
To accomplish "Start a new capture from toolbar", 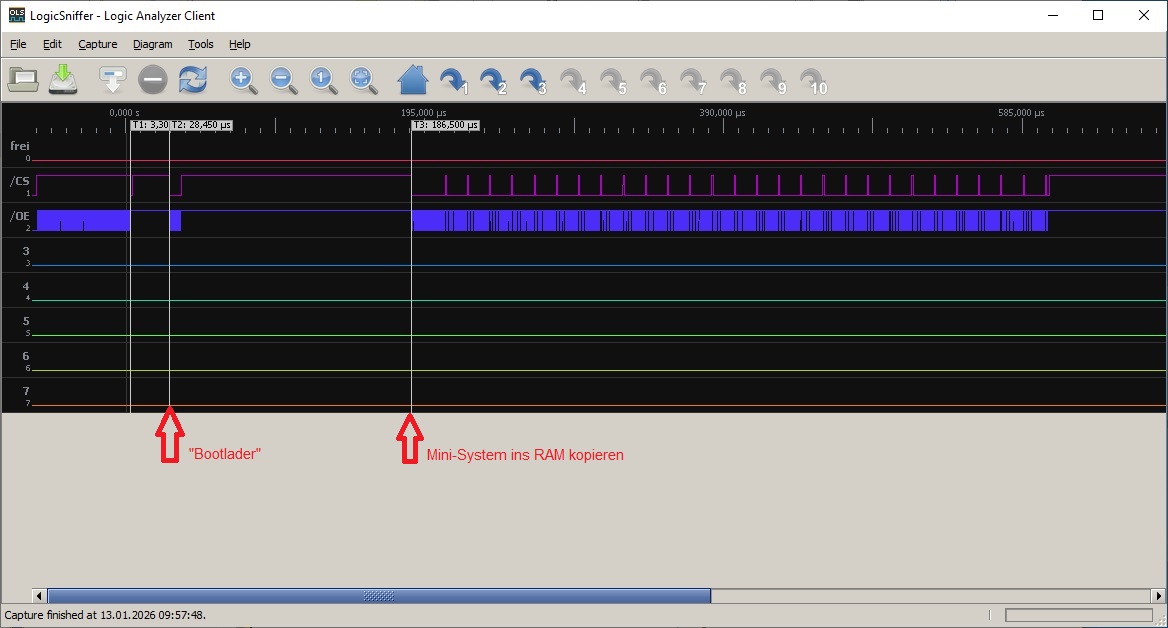I will [112, 79].
